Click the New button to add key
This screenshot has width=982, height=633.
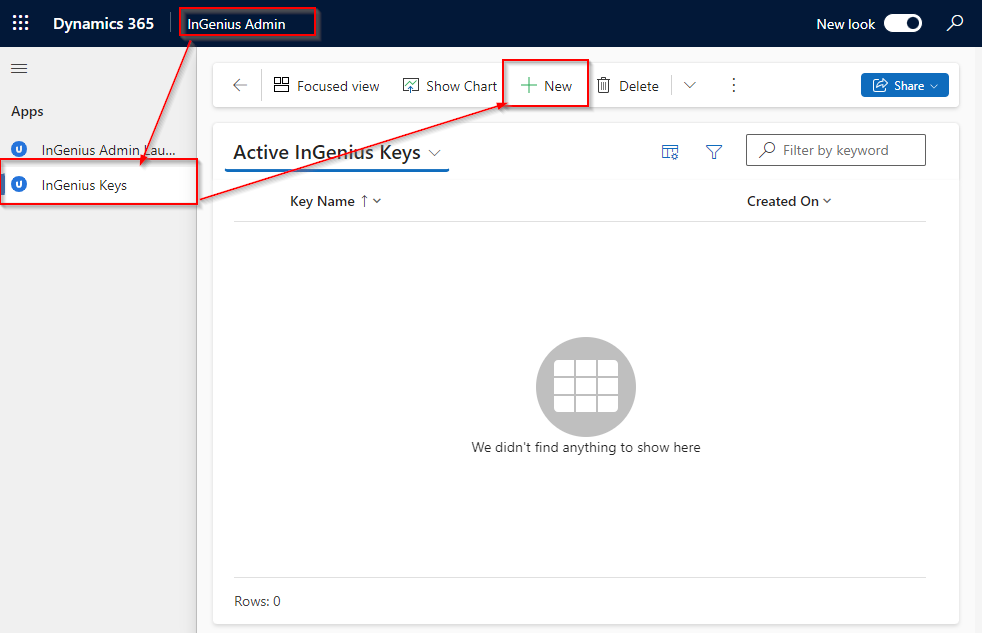pos(546,86)
